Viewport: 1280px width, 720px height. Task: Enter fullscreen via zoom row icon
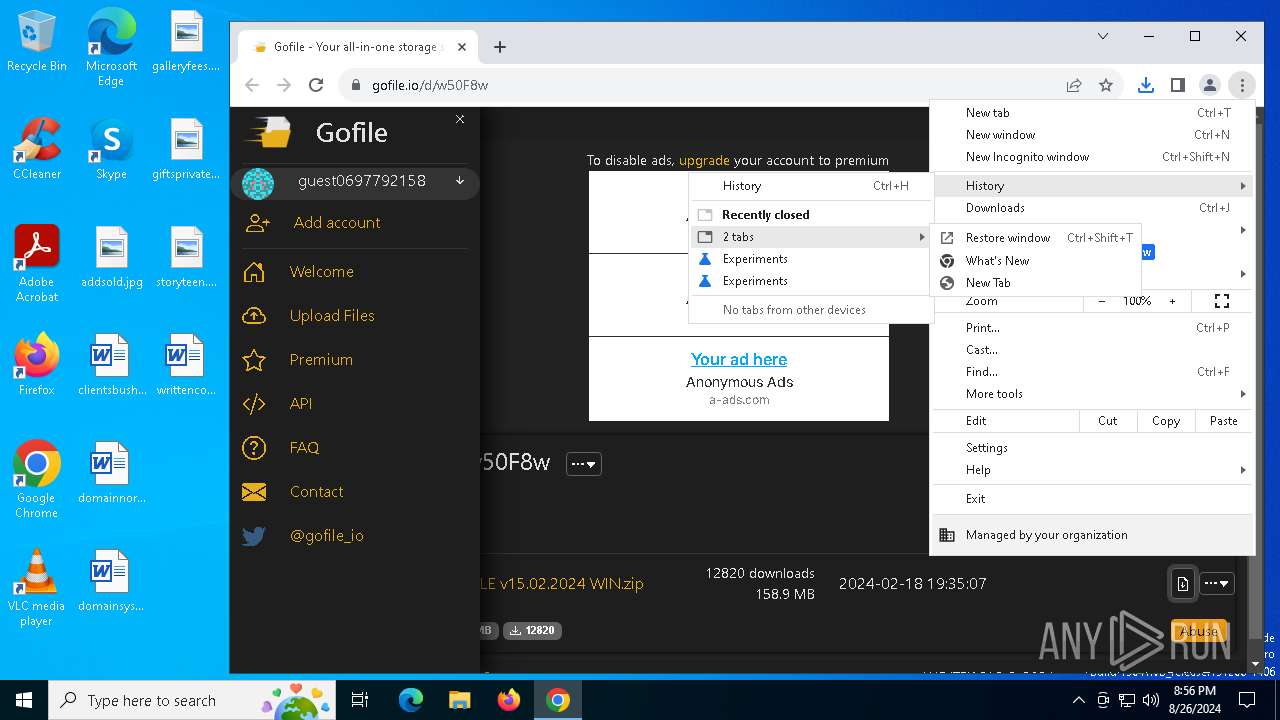click(1221, 301)
